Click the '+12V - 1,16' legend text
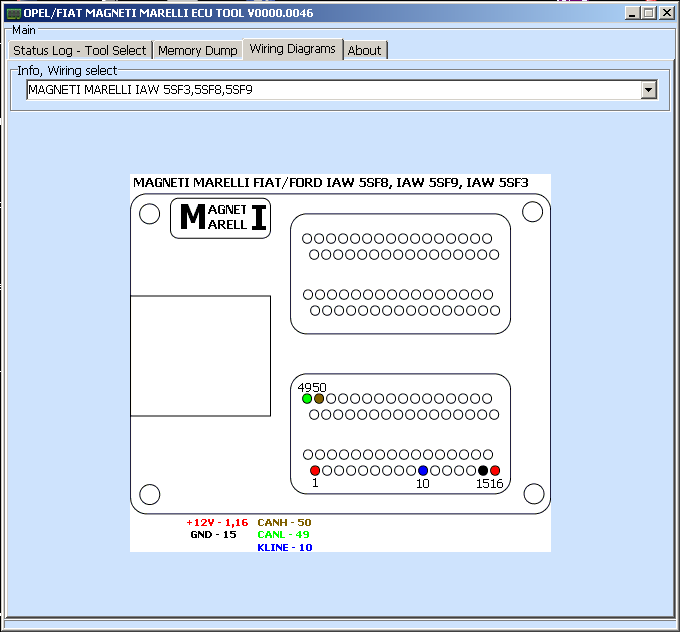The width and height of the screenshot is (680, 632). point(217,522)
